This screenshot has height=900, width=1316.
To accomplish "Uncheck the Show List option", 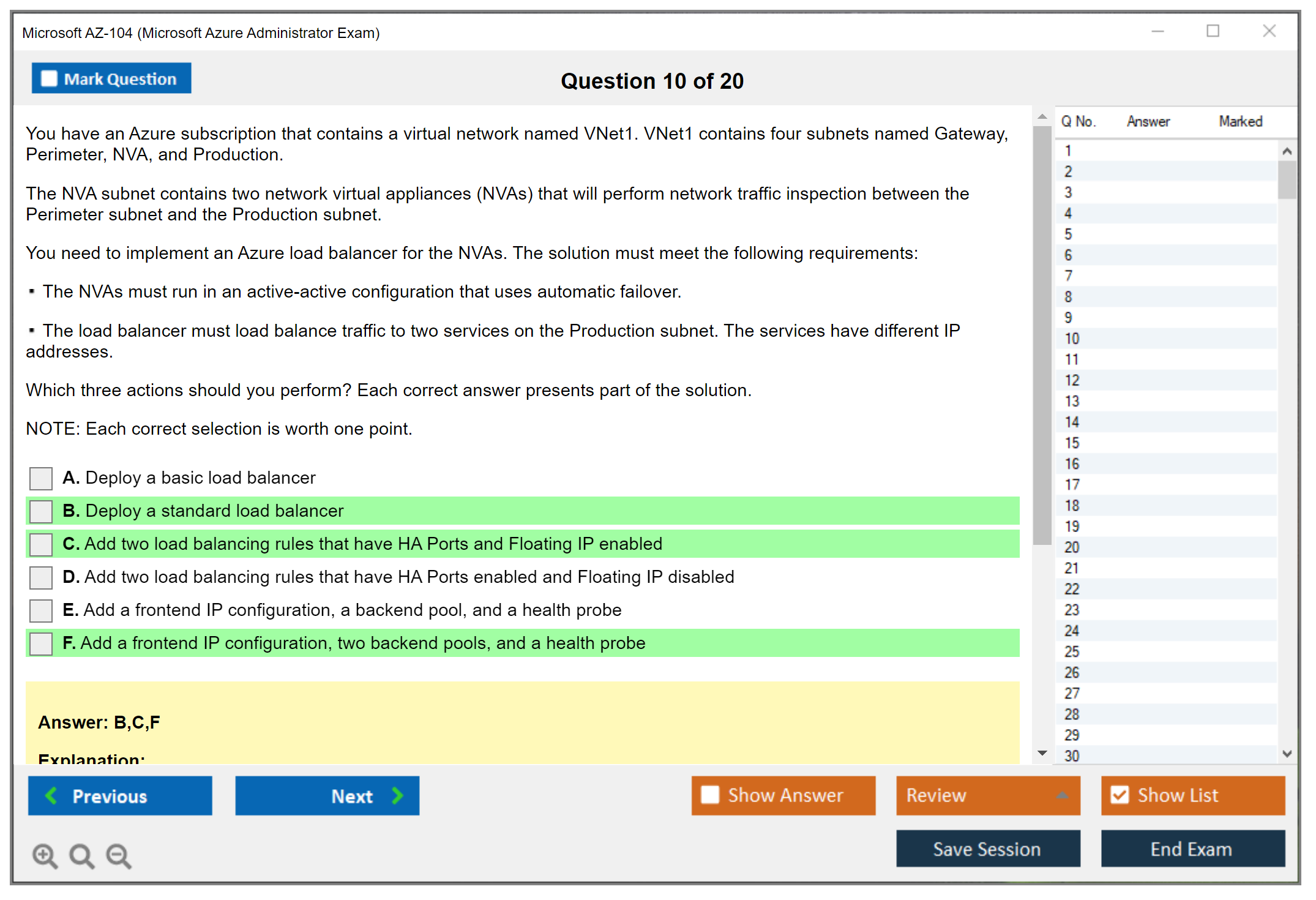I will (x=1120, y=795).
